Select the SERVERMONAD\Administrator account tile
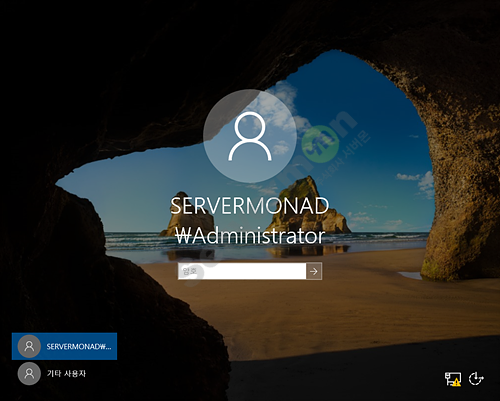The image size is (500, 401). pos(64,346)
